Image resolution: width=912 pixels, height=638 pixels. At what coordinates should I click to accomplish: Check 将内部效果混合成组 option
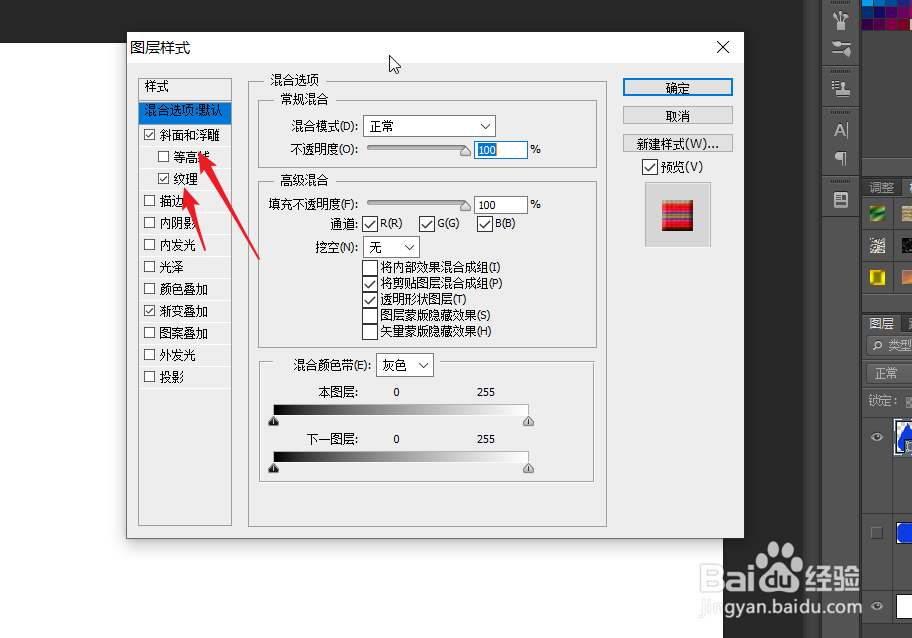pos(370,268)
